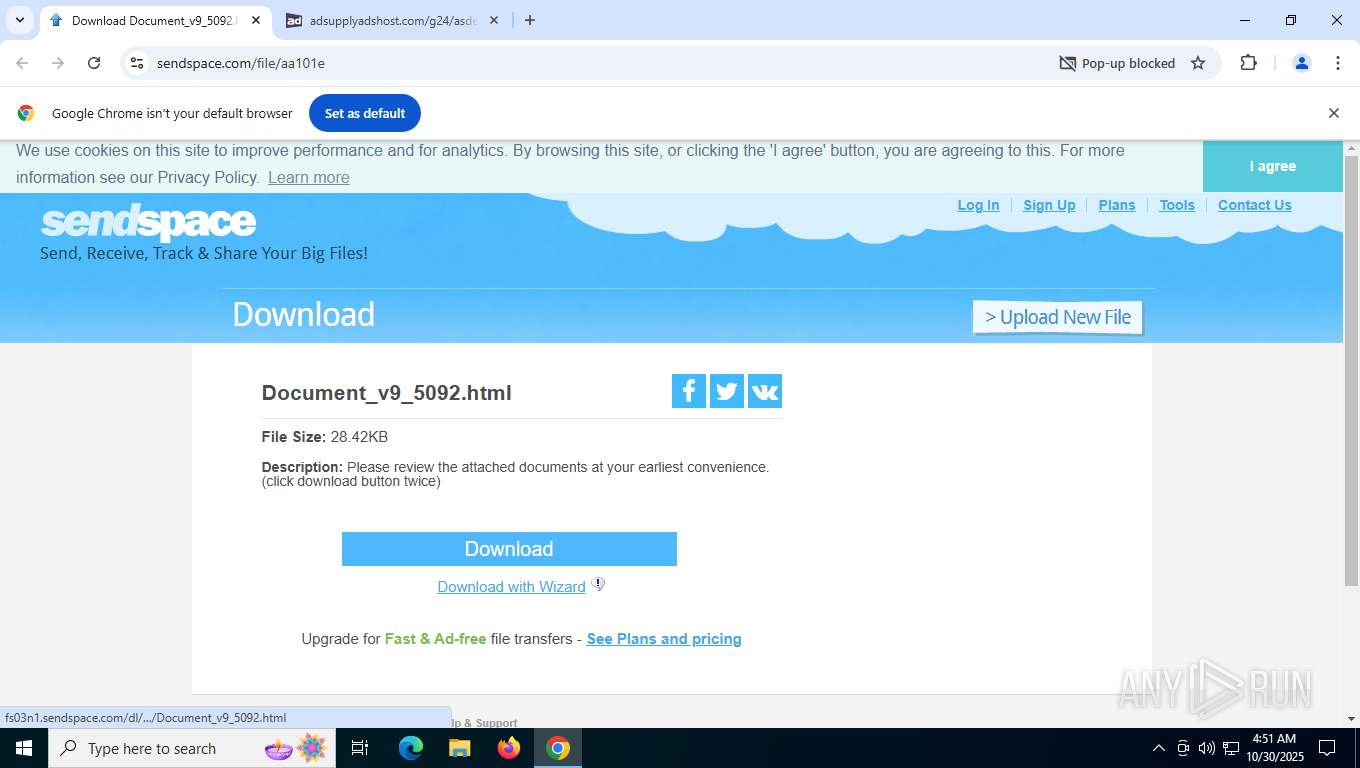This screenshot has width=1360, height=768.
Task: Set Chrome as default browser
Action: [365, 113]
